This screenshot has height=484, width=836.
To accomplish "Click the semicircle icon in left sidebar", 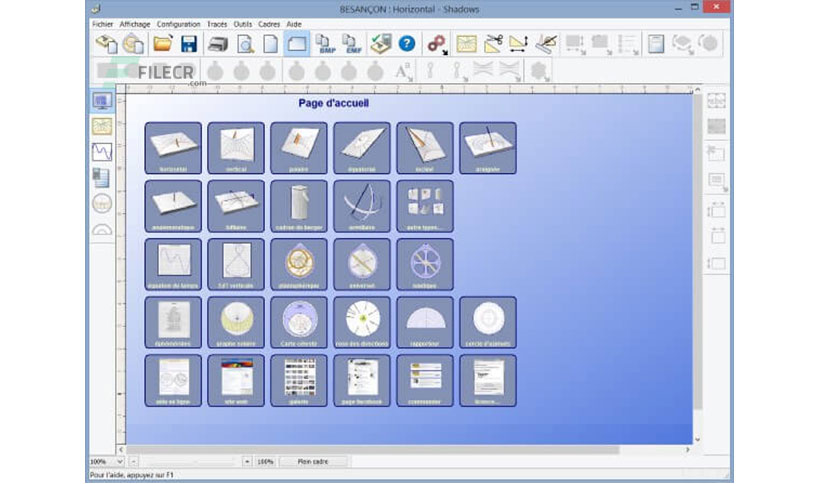I will pyautogui.click(x=102, y=229).
